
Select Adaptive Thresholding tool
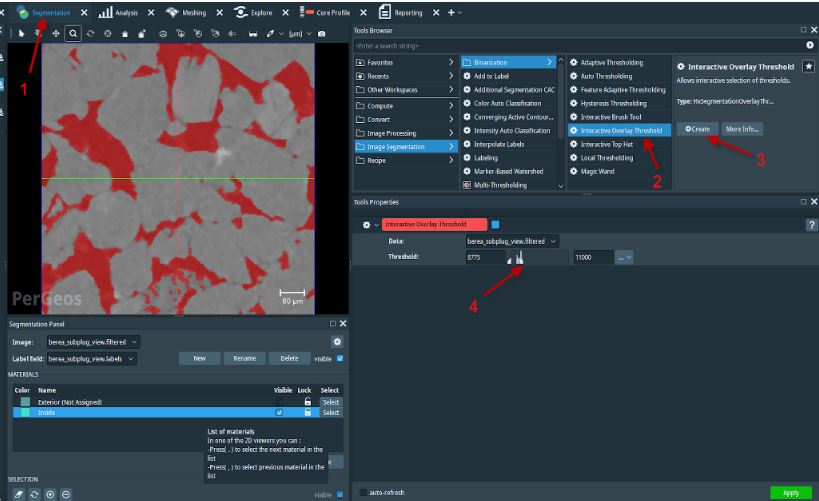tap(612, 62)
